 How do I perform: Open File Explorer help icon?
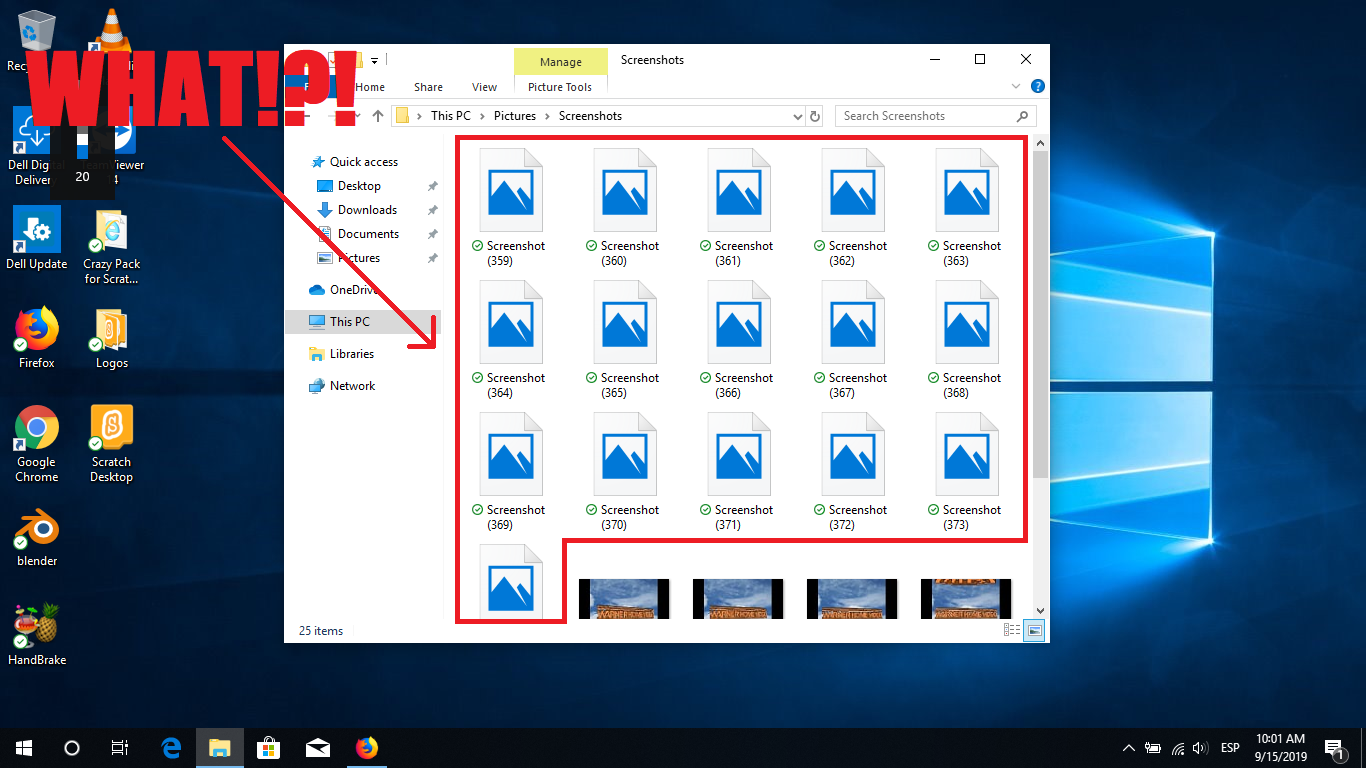(1038, 87)
